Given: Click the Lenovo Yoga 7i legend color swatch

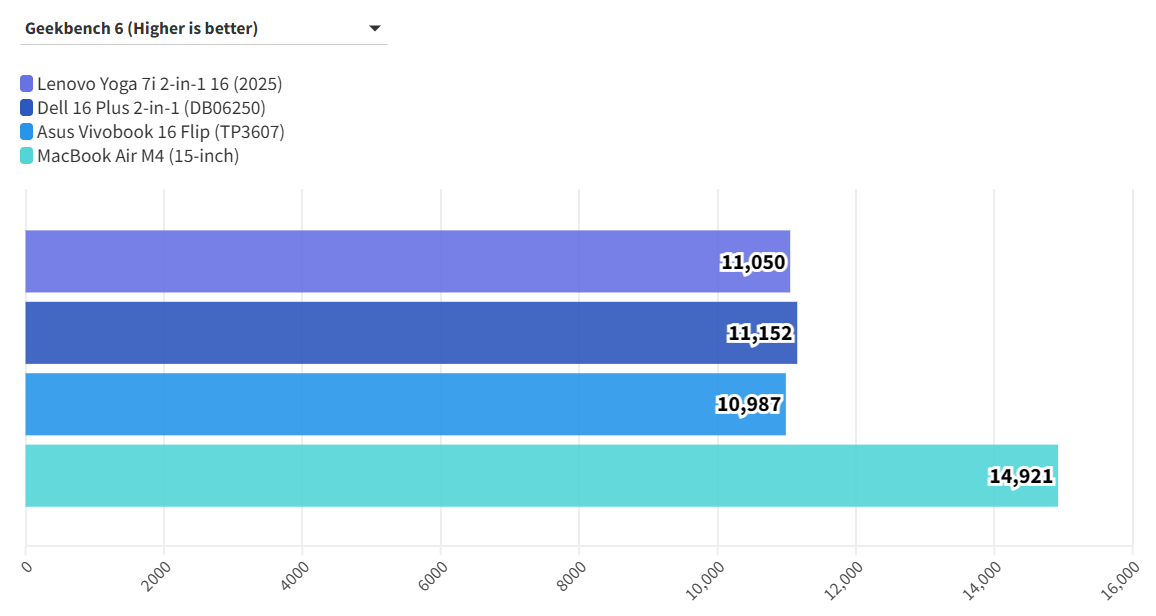Looking at the screenshot, I should 27,84.
